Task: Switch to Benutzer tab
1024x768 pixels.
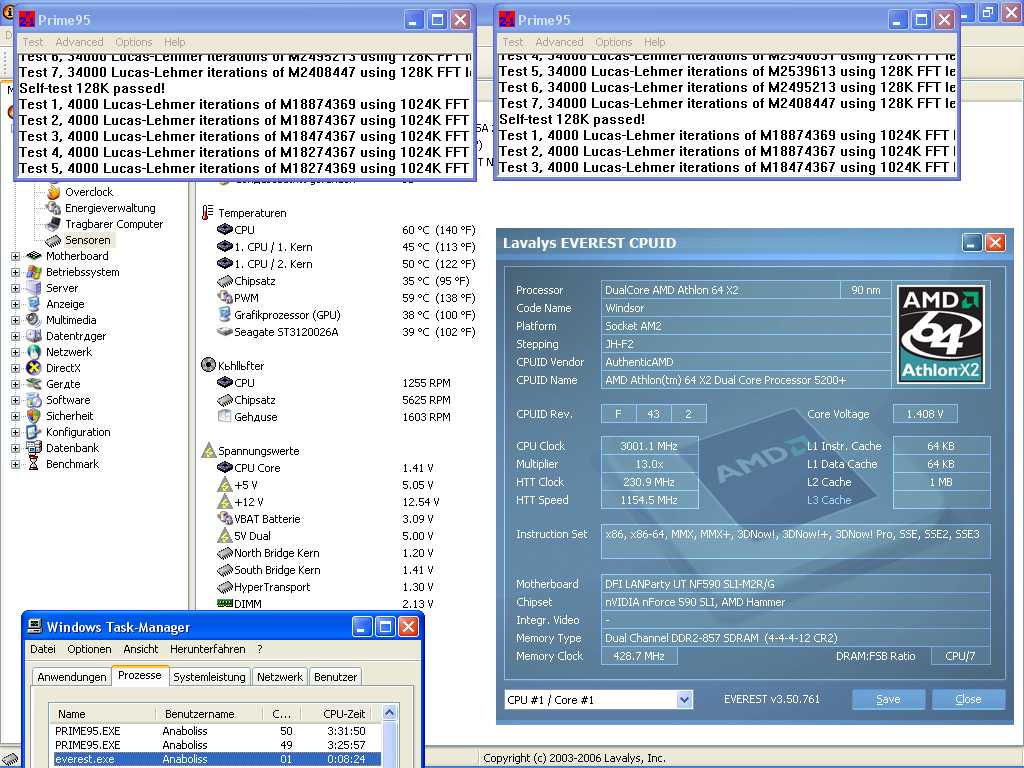Action: (x=336, y=677)
